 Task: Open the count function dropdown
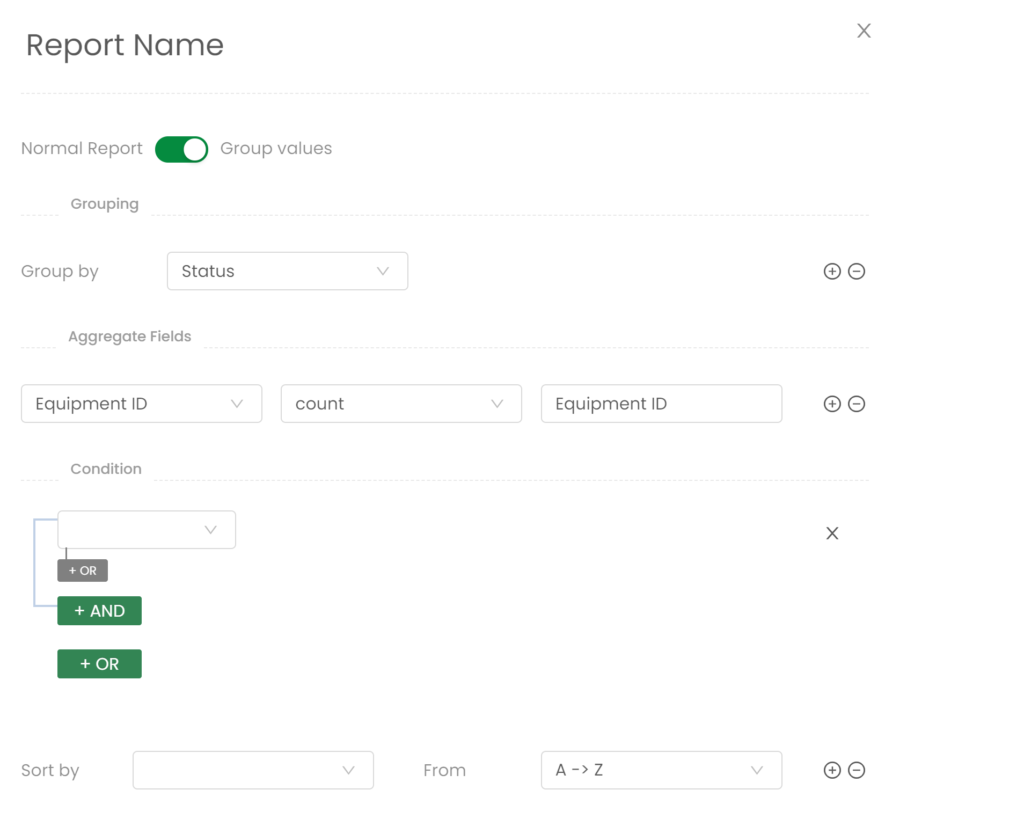[401, 404]
